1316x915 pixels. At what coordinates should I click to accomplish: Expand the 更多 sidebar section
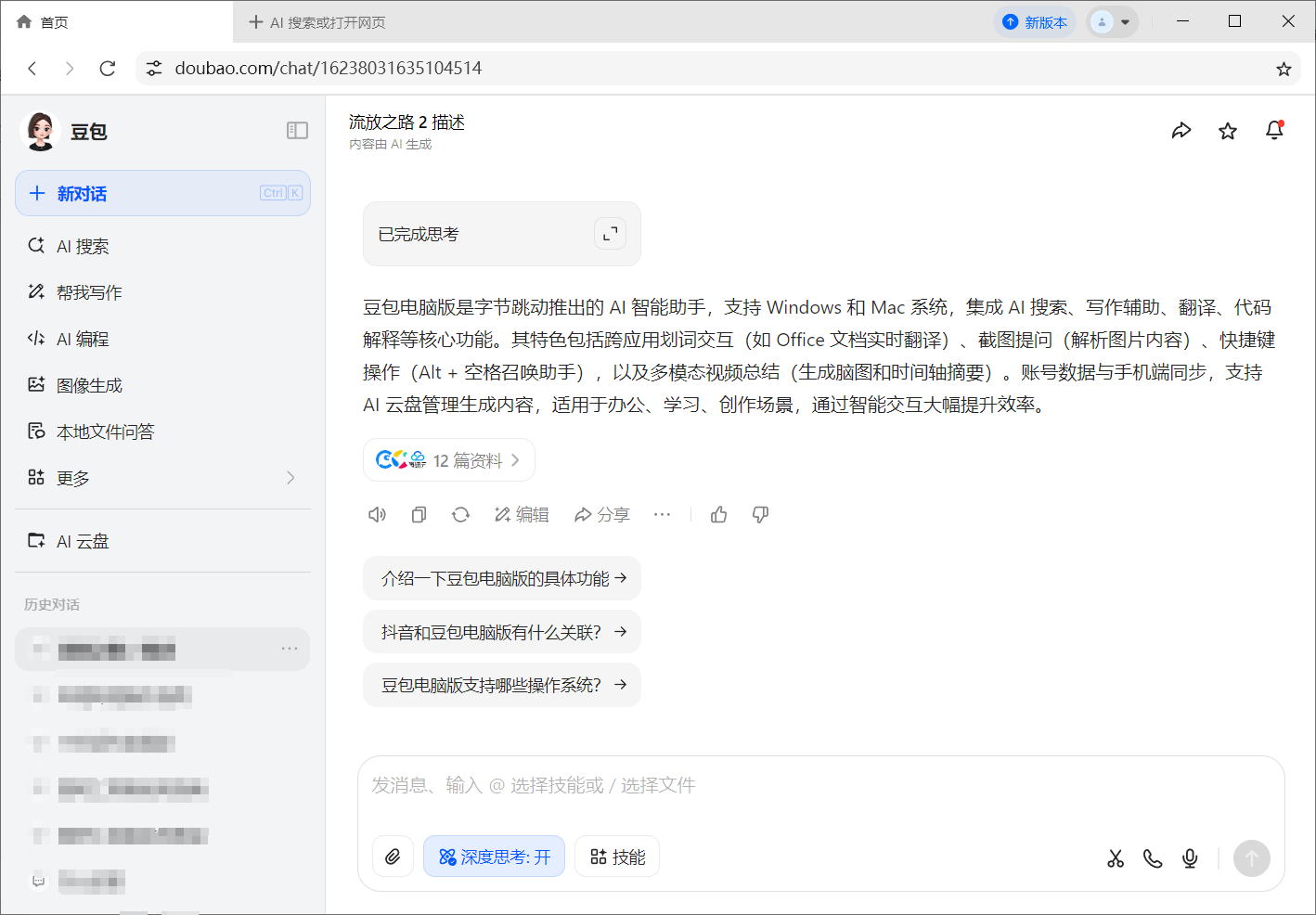[84, 478]
